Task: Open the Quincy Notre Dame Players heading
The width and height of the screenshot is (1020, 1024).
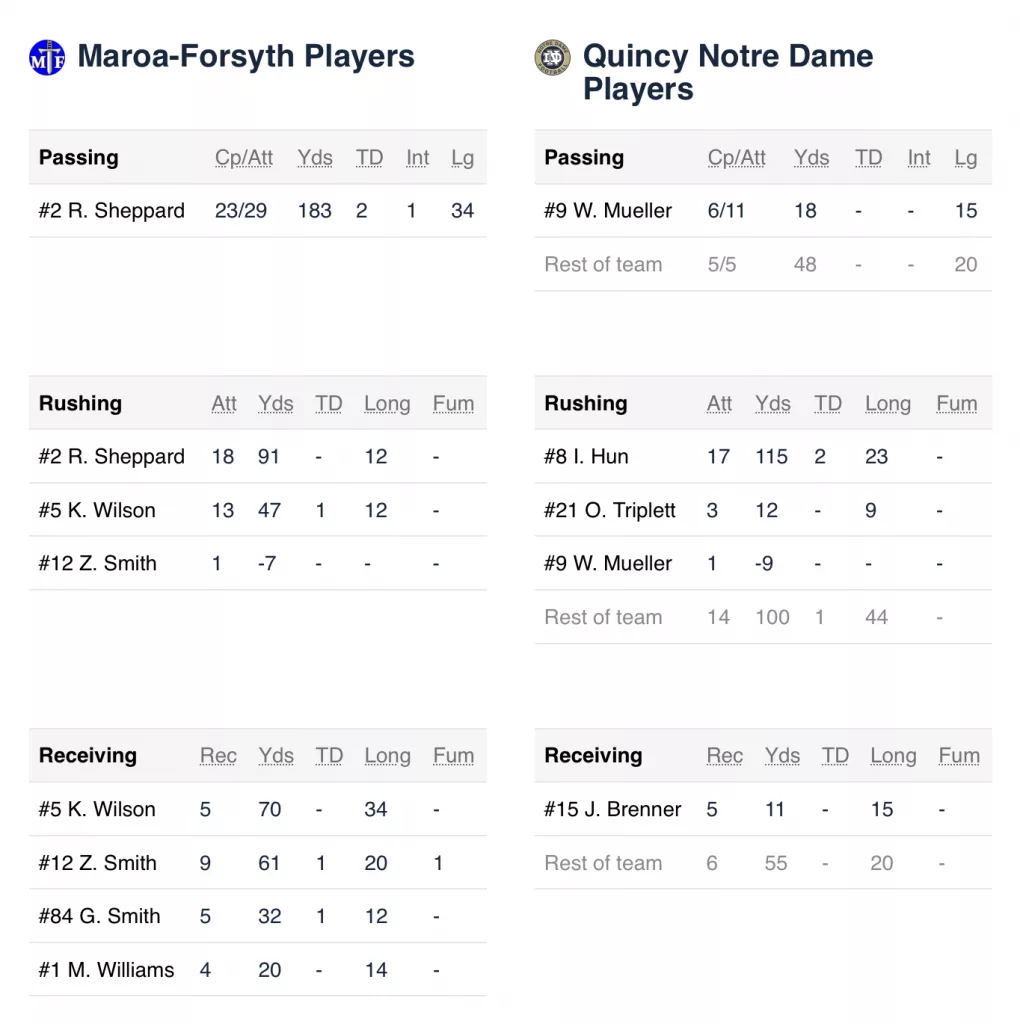Action: (x=727, y=72)
